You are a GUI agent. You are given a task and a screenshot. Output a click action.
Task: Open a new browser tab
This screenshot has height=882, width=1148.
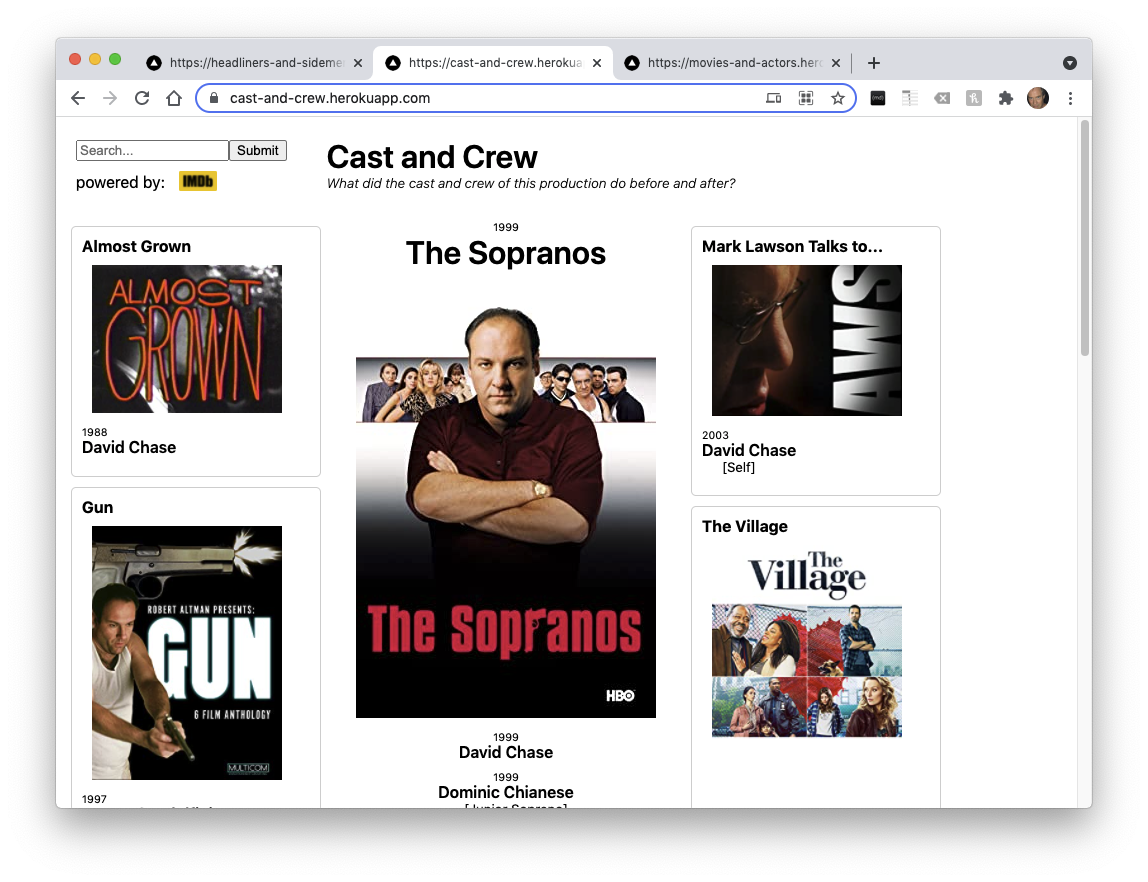873,63
